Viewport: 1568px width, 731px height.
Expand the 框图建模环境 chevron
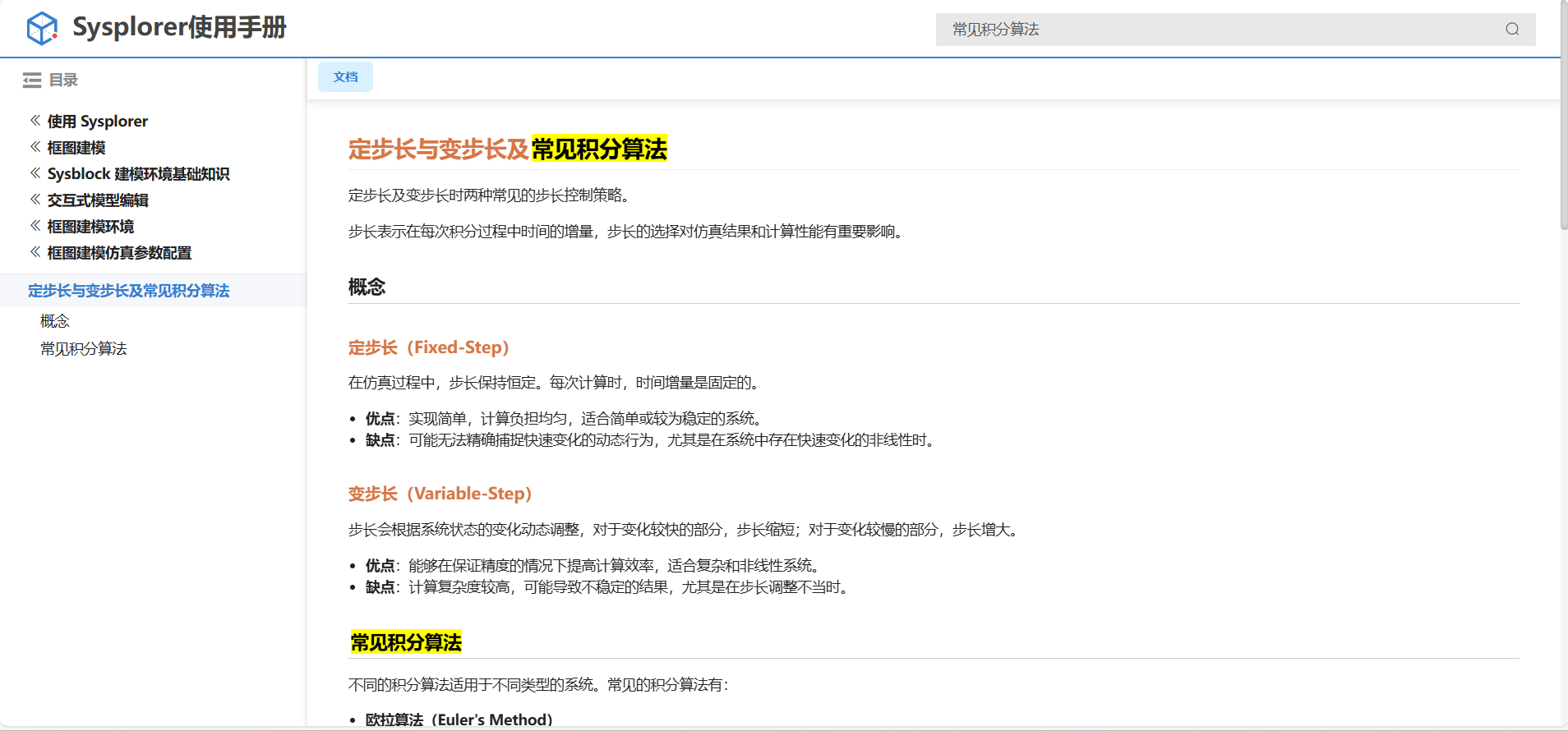(35, 226)
